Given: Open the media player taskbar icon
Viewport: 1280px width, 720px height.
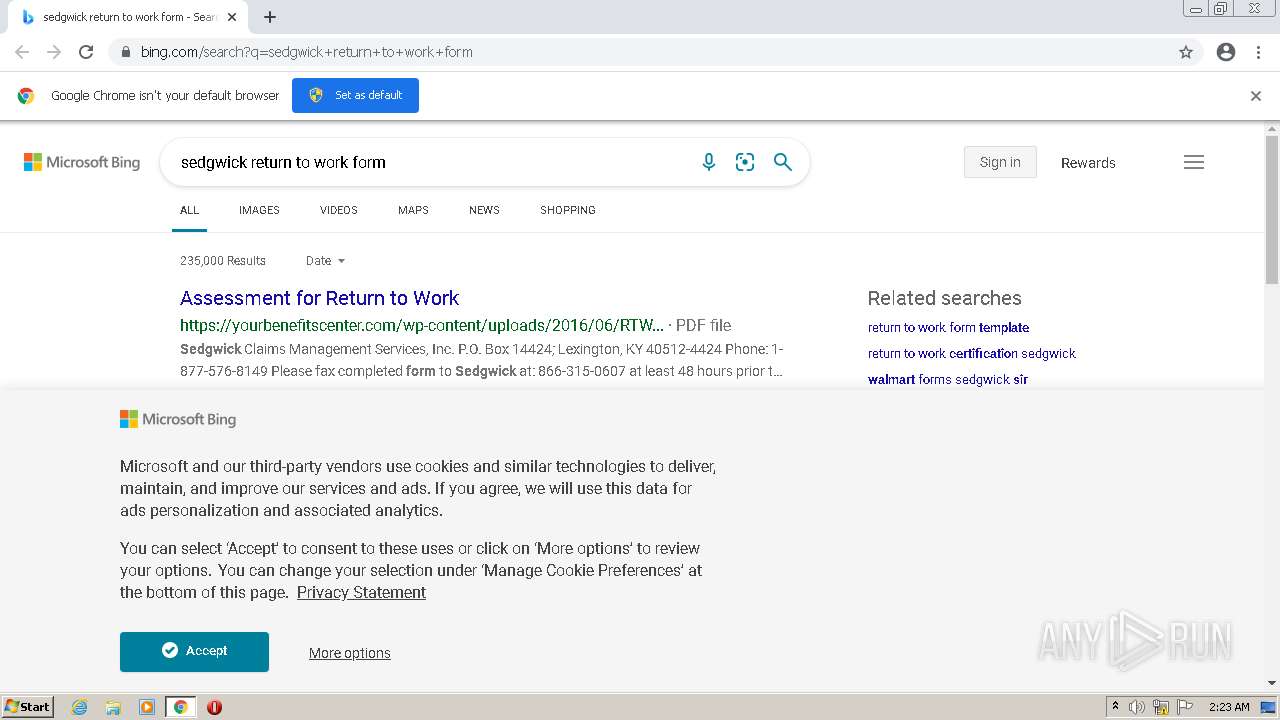Looking at the screenshot, I should coord(147,707).
